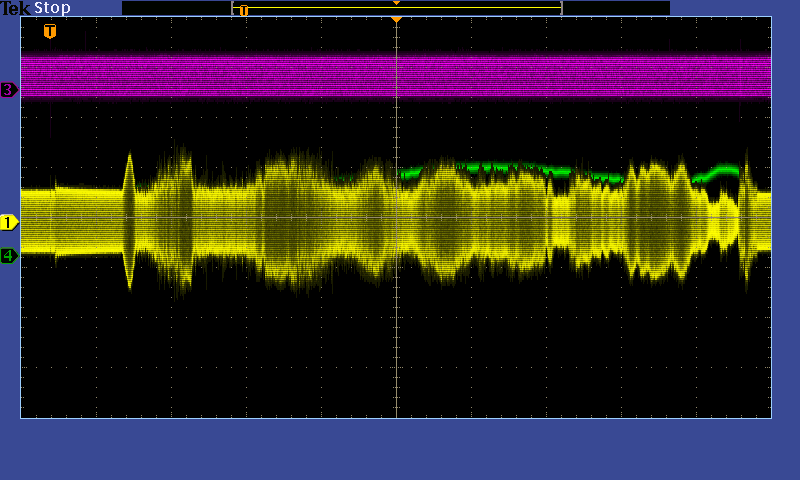Click the orange T marker in record bar

(x=243, y=10)
